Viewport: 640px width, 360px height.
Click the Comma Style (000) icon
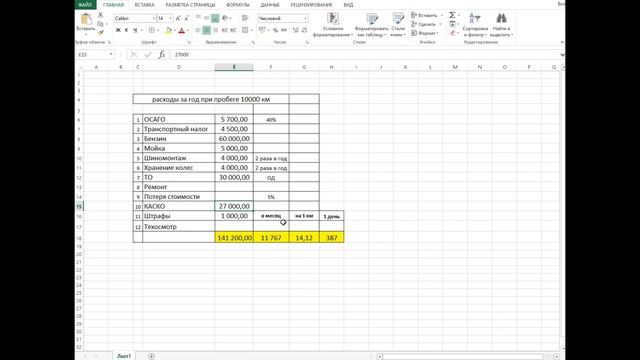pyautogui.click(x=284, y=30)
